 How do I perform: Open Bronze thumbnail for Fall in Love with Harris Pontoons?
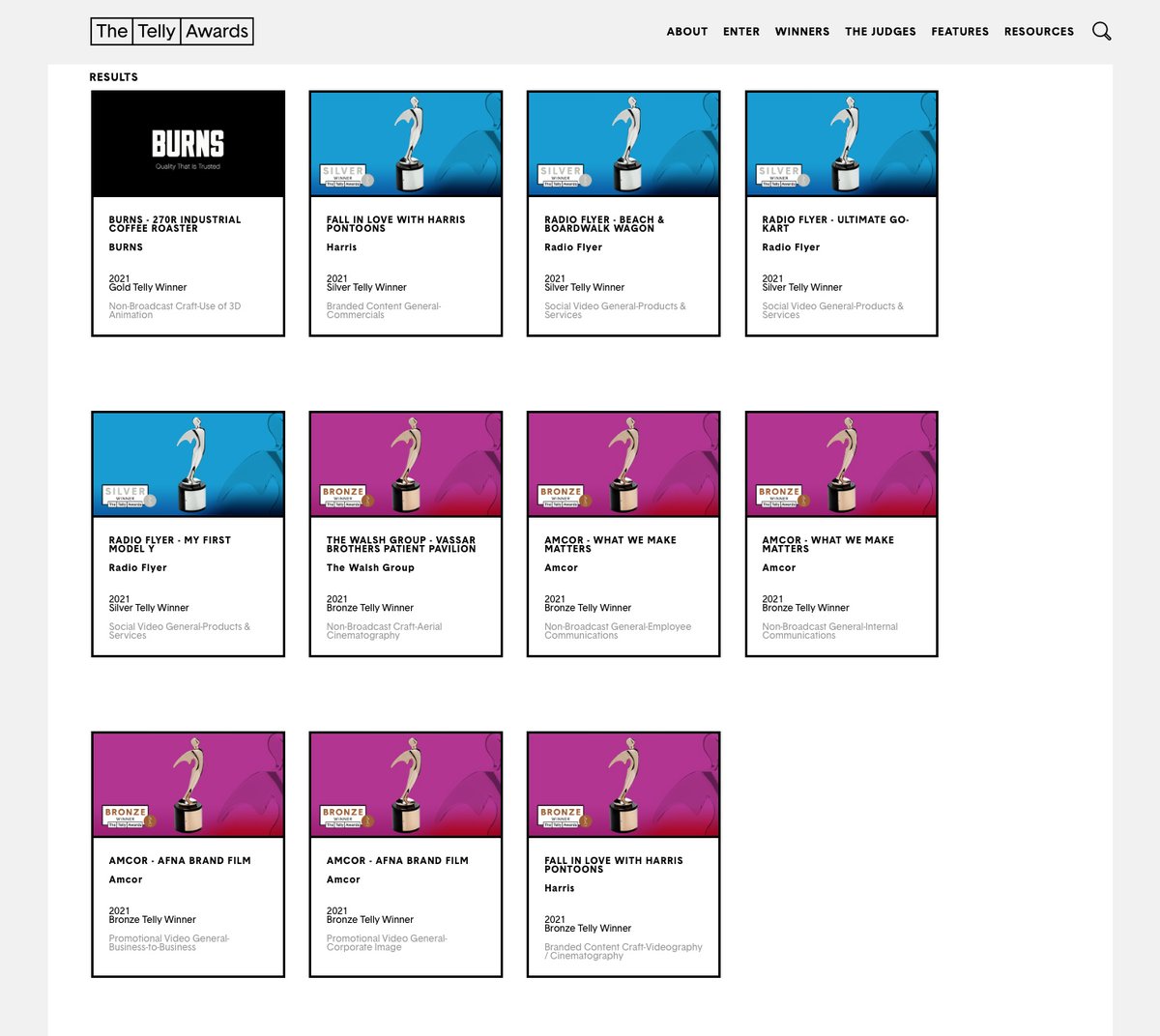tap(623, 785)
